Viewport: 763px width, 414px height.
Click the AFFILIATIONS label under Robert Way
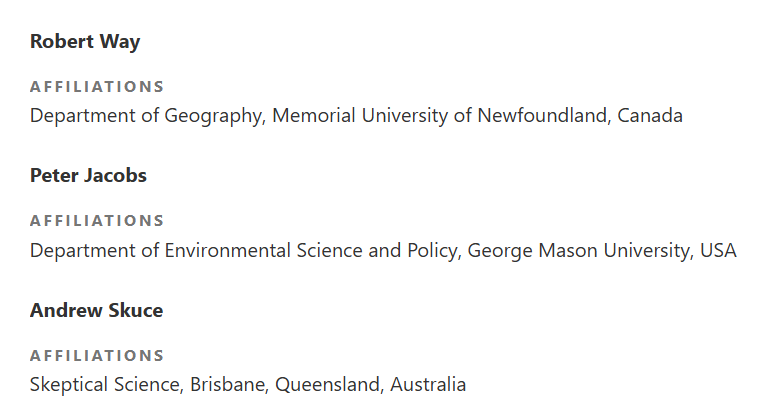(x=97, y=86)
